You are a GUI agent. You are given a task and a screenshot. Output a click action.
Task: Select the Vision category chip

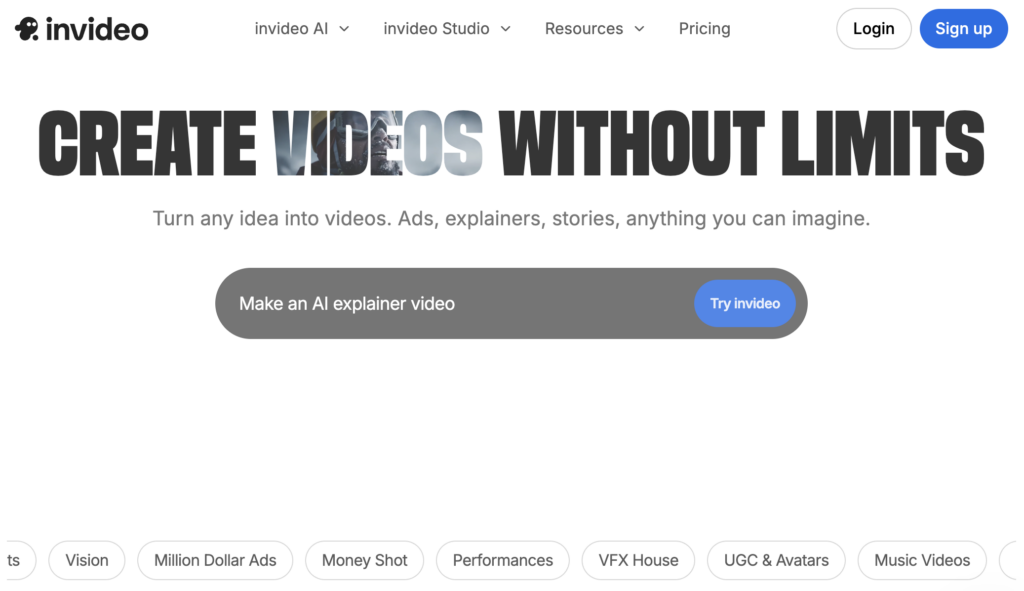point(87,560)
